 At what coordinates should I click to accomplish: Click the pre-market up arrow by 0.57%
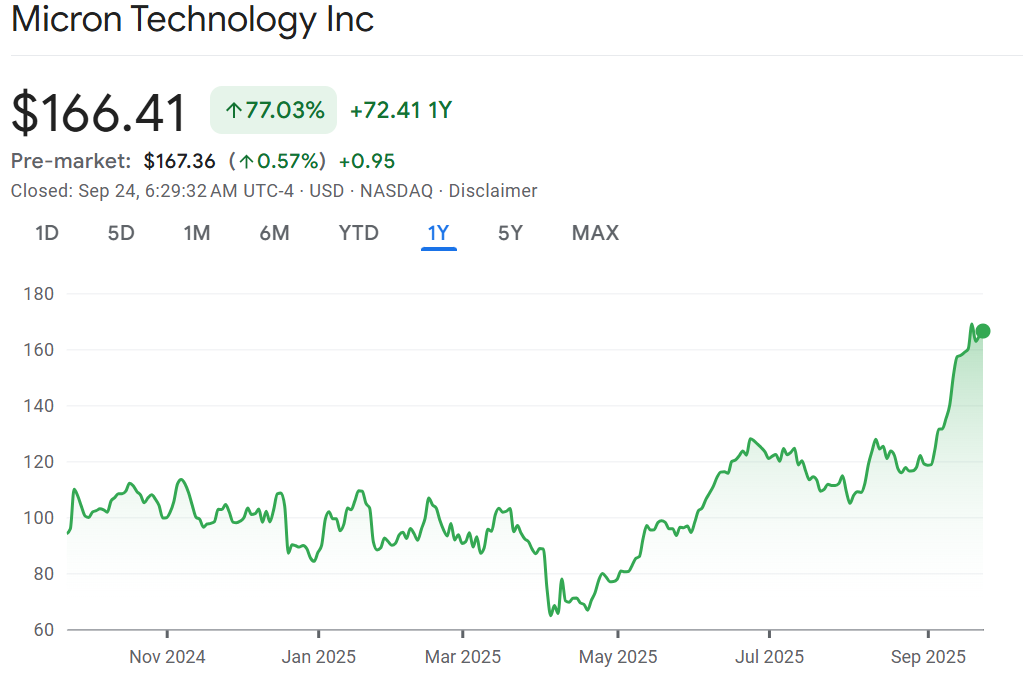pos(246,162)
